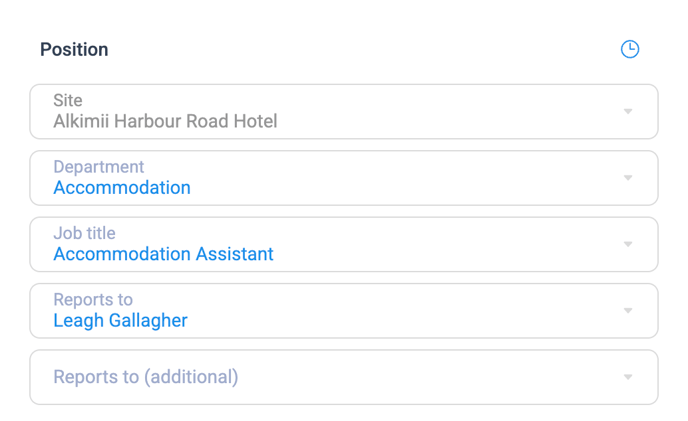Click blank space inside the Site box

tap(450, 111)
